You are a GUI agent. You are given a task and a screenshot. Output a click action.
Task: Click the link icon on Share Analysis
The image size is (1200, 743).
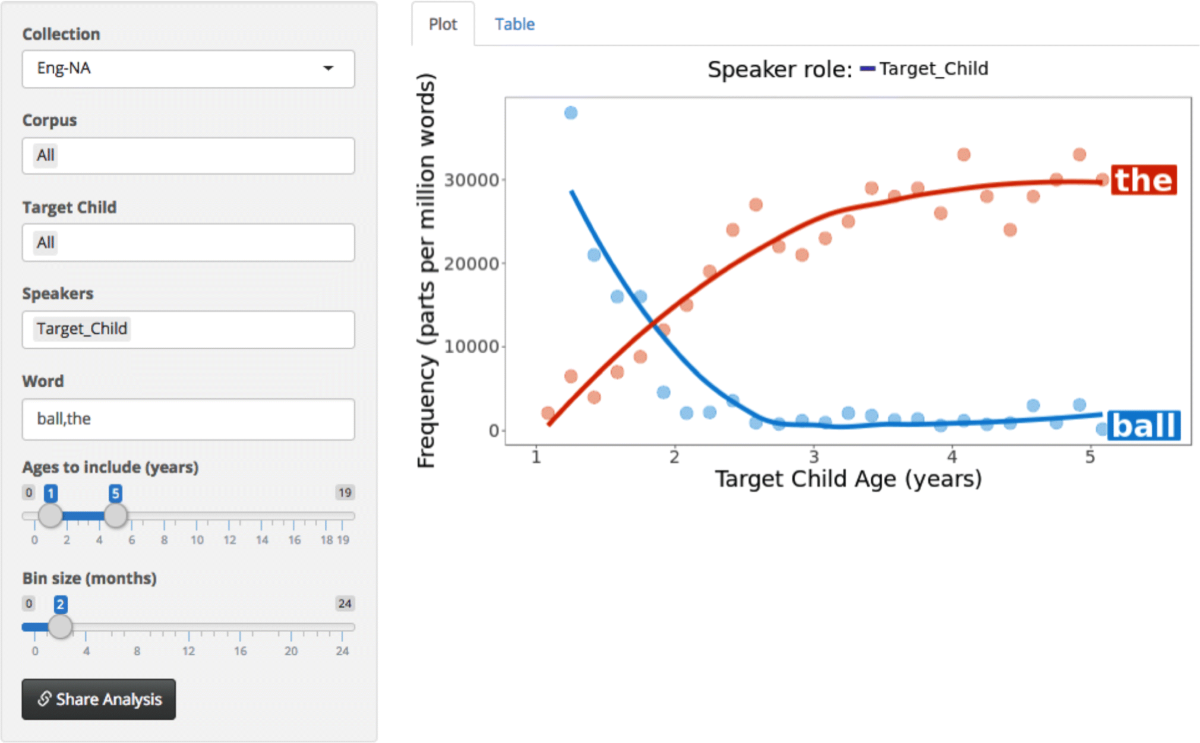44,699
